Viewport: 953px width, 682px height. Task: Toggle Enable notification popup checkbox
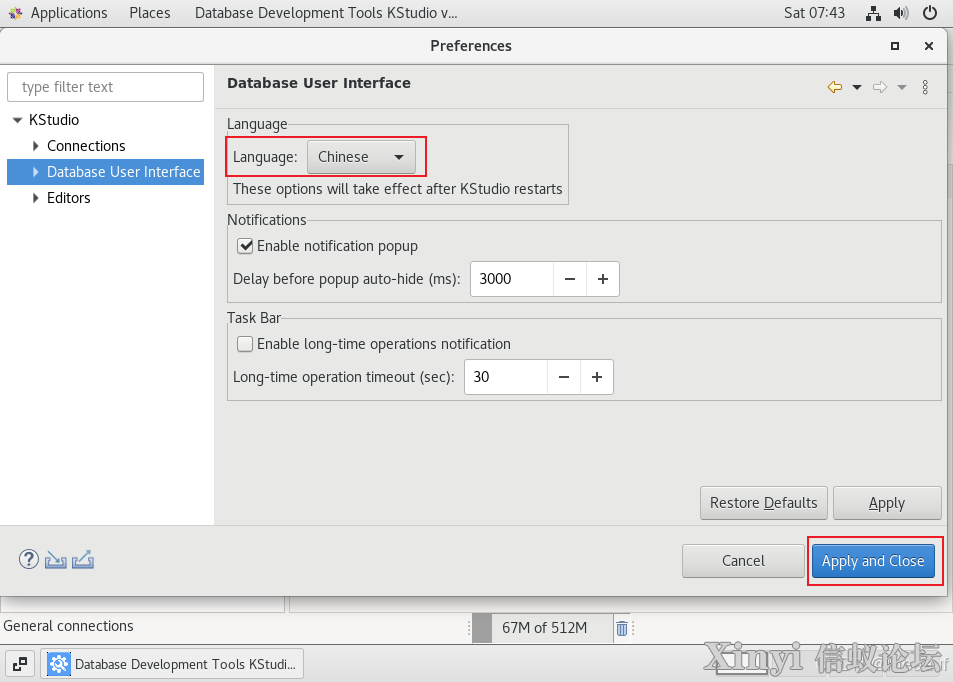(245, 246)
